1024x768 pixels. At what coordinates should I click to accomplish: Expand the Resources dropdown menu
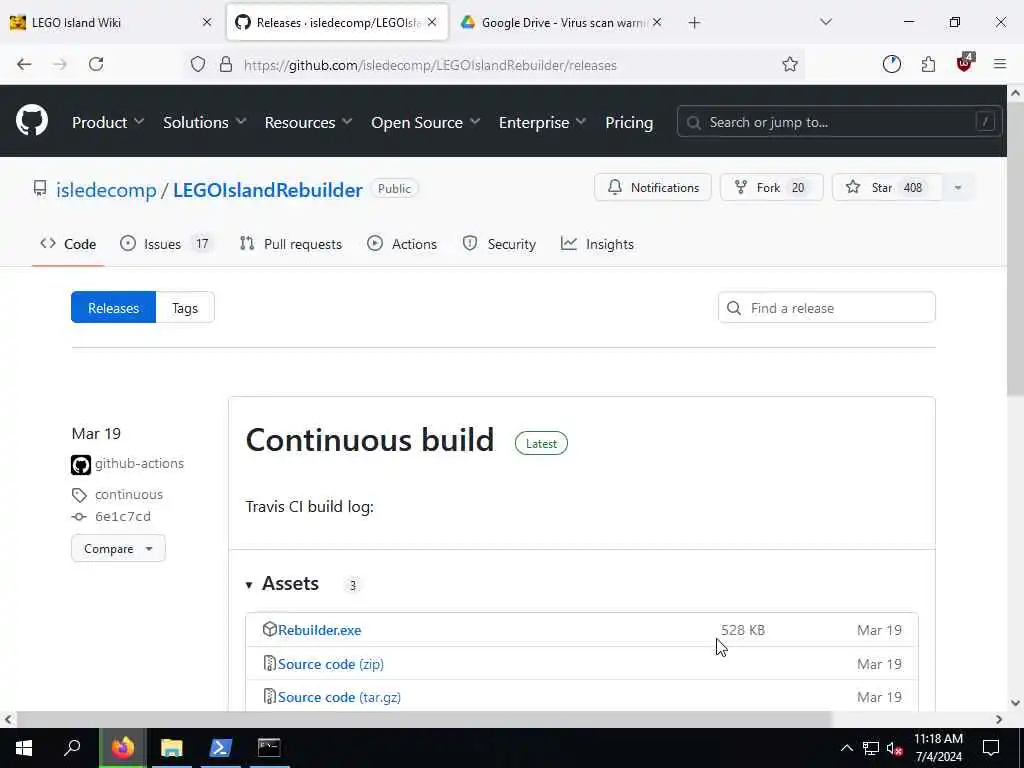308,122
